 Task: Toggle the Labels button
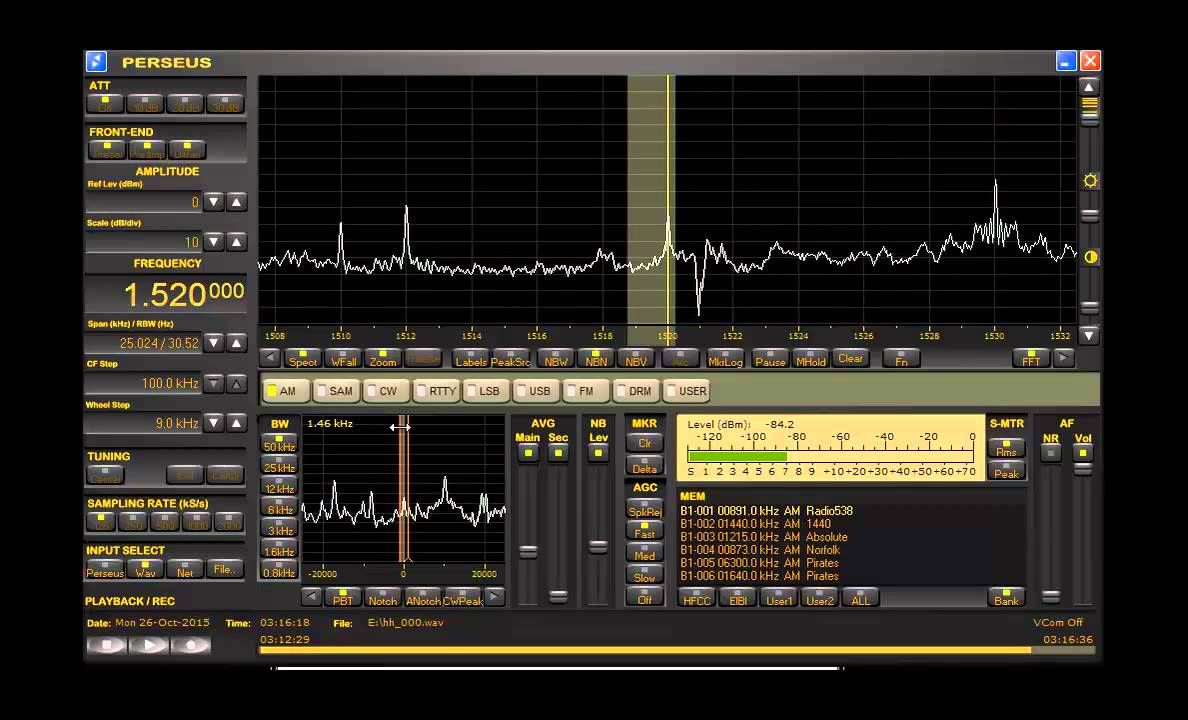click(x=471, y=358)
